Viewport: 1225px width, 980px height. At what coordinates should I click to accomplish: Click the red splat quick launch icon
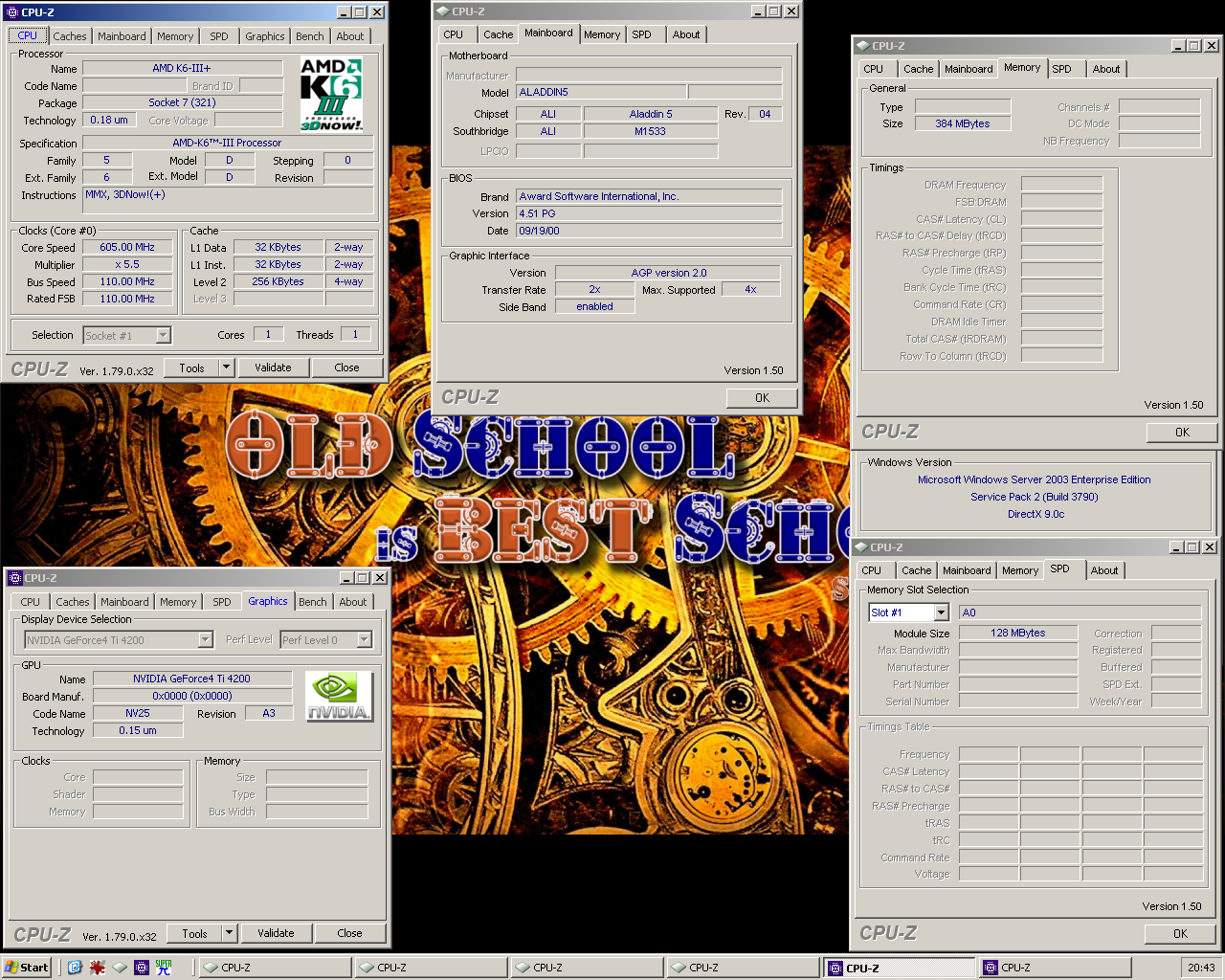(x=97, y=968)
